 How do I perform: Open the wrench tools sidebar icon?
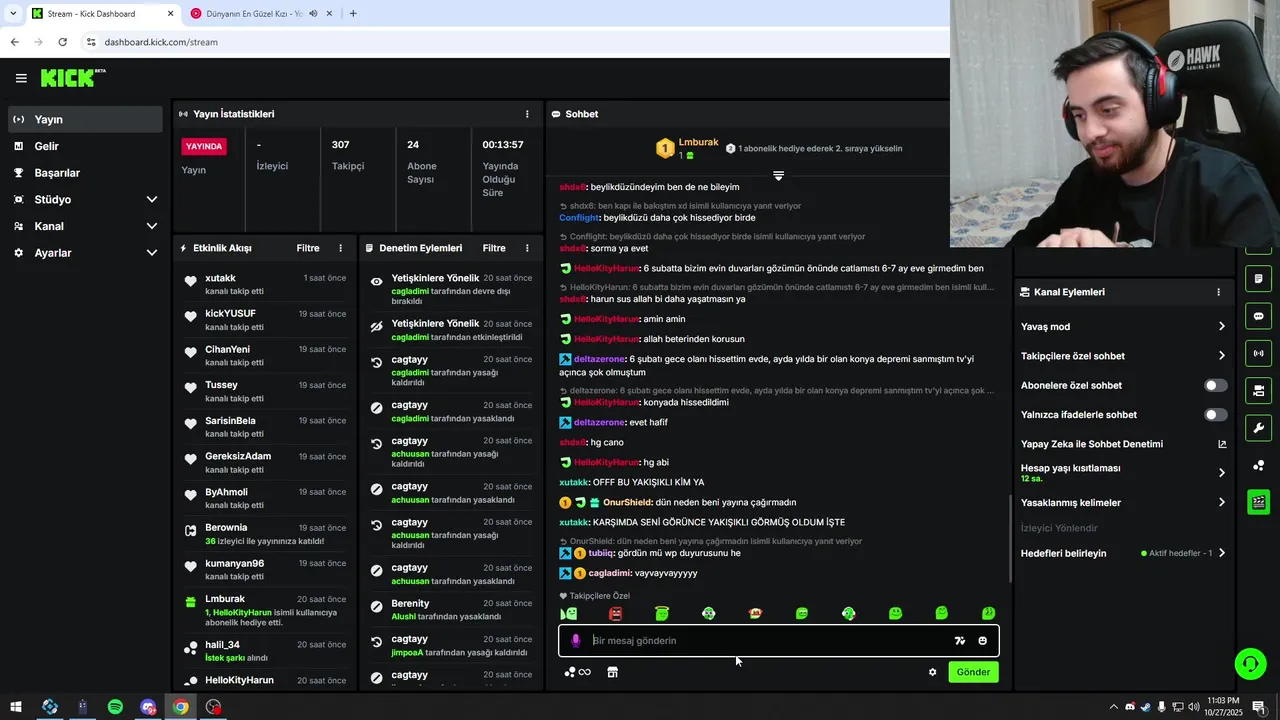coord(1259,428)
